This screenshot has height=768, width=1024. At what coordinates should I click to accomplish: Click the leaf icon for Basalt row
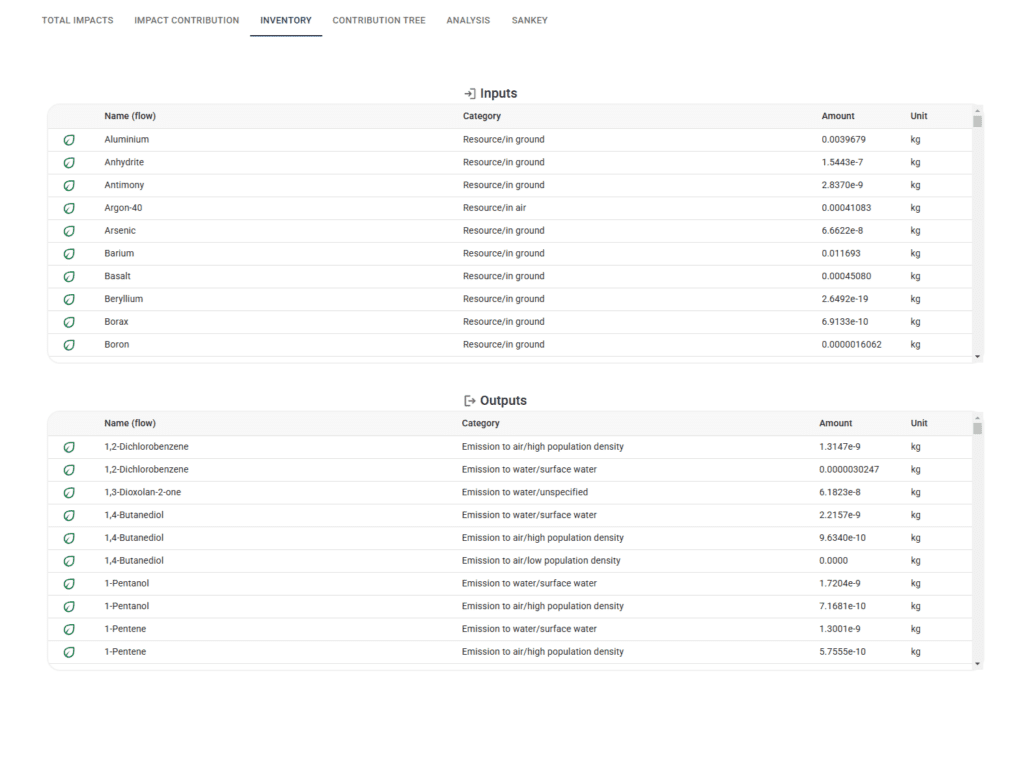(69, 277)
